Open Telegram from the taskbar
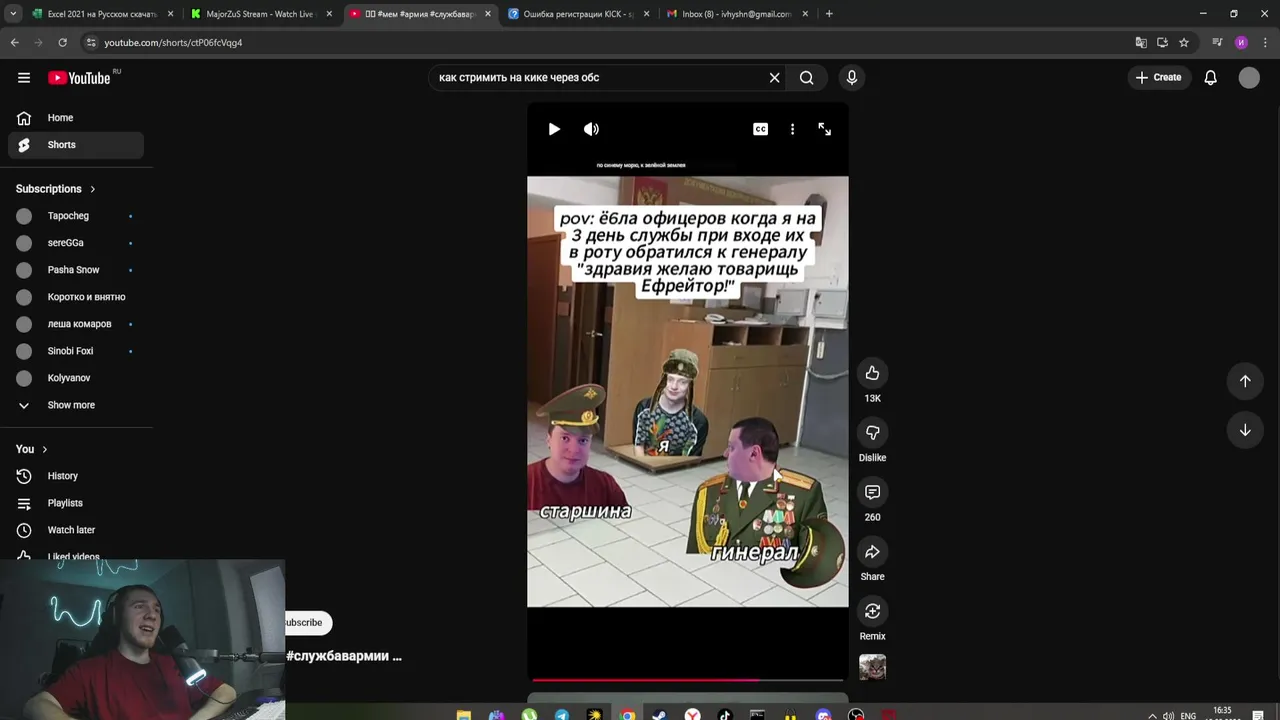The height and width of the screenshot is (720, 1280). [x=562, y=715]
